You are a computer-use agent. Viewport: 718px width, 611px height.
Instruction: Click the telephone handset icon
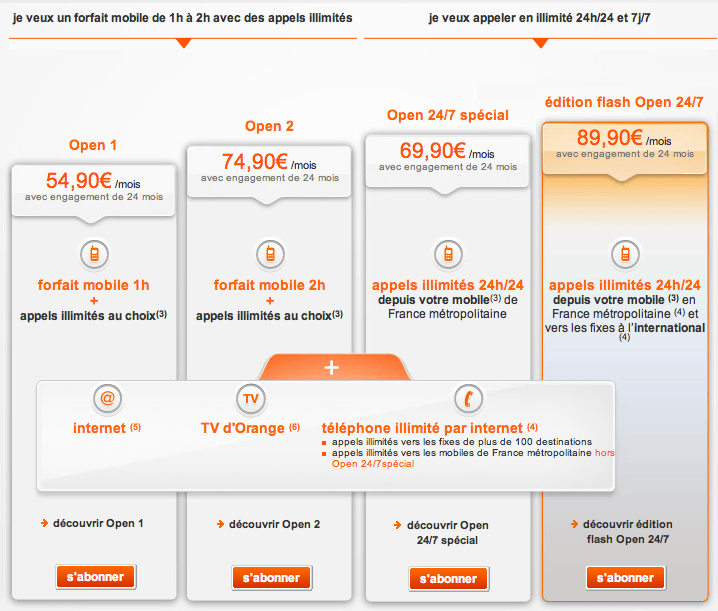click(x=468, y=398)
